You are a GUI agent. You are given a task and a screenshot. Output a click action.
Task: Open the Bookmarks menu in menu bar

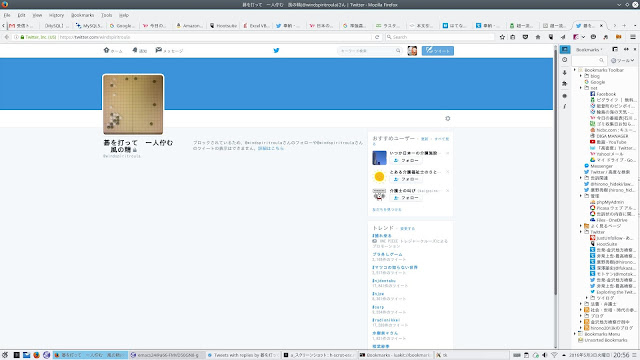82,15
